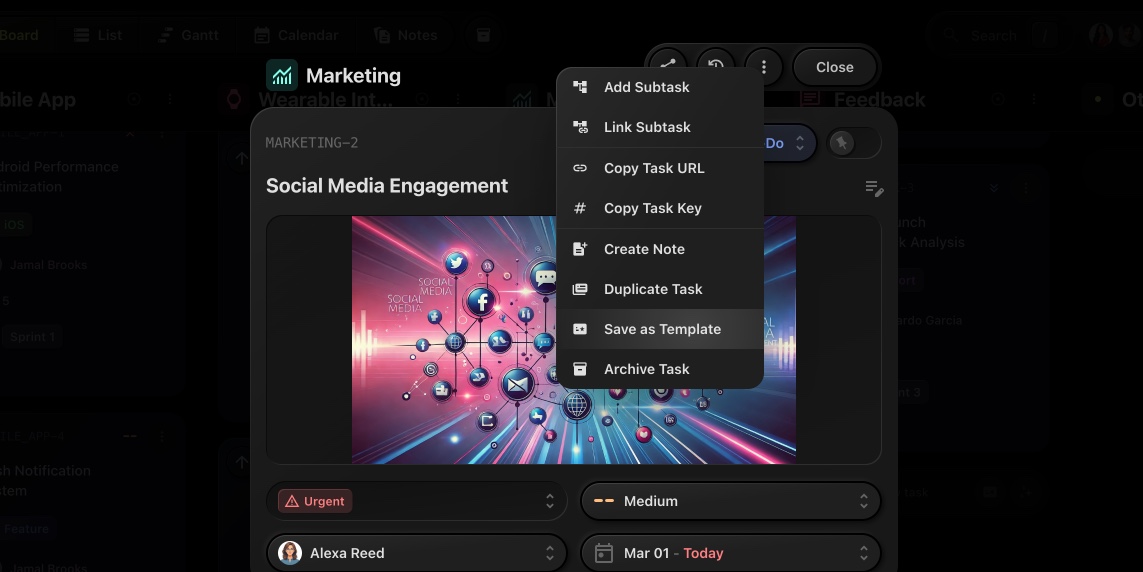
Task: Open task history with the clock icon
Action: pyautogui.click(x=716, y=67)
